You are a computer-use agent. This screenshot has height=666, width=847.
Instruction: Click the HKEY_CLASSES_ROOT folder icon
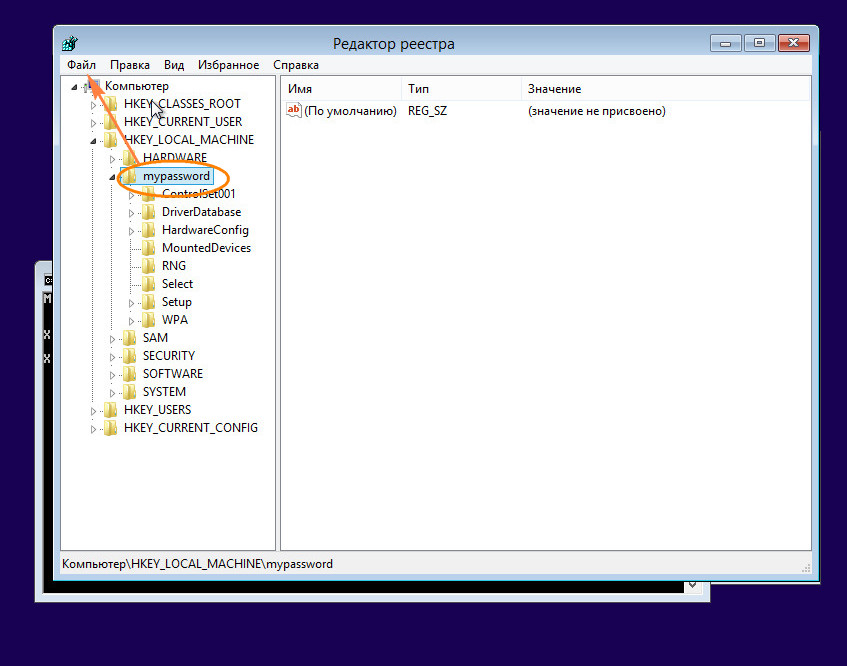111,104
